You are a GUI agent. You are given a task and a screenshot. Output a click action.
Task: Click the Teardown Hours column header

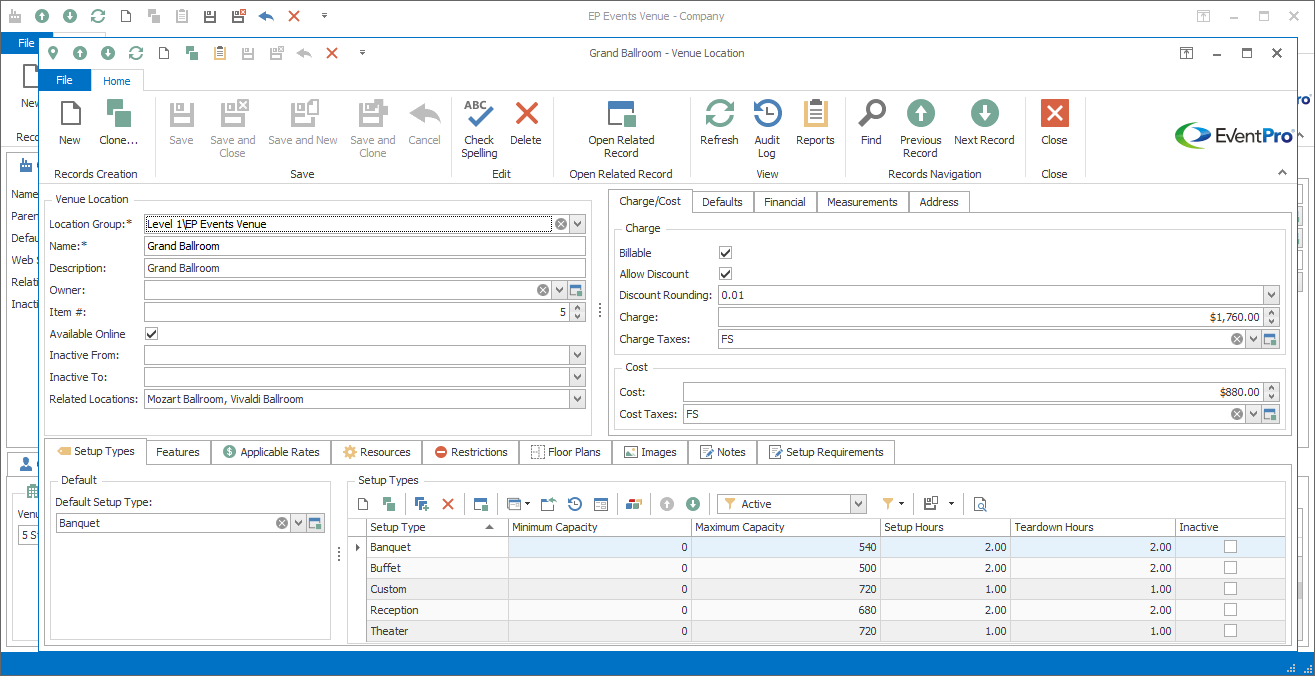[1092, 527]
